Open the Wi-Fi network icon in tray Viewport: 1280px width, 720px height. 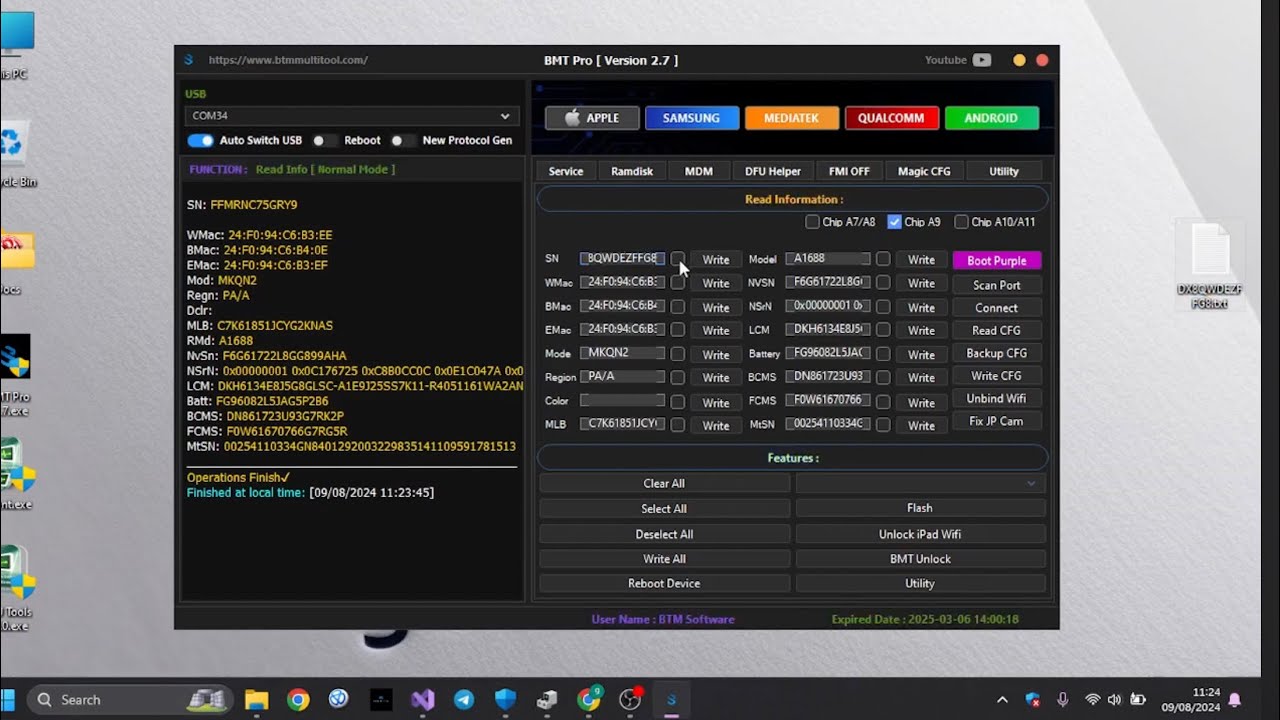point(1092,699)
